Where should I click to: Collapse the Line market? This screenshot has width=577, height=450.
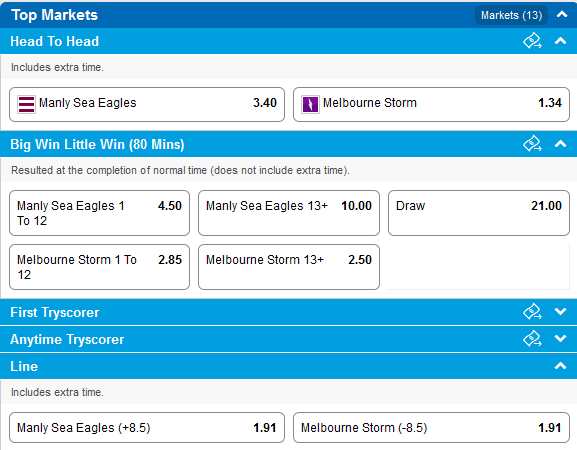click(x=560, y=366)
